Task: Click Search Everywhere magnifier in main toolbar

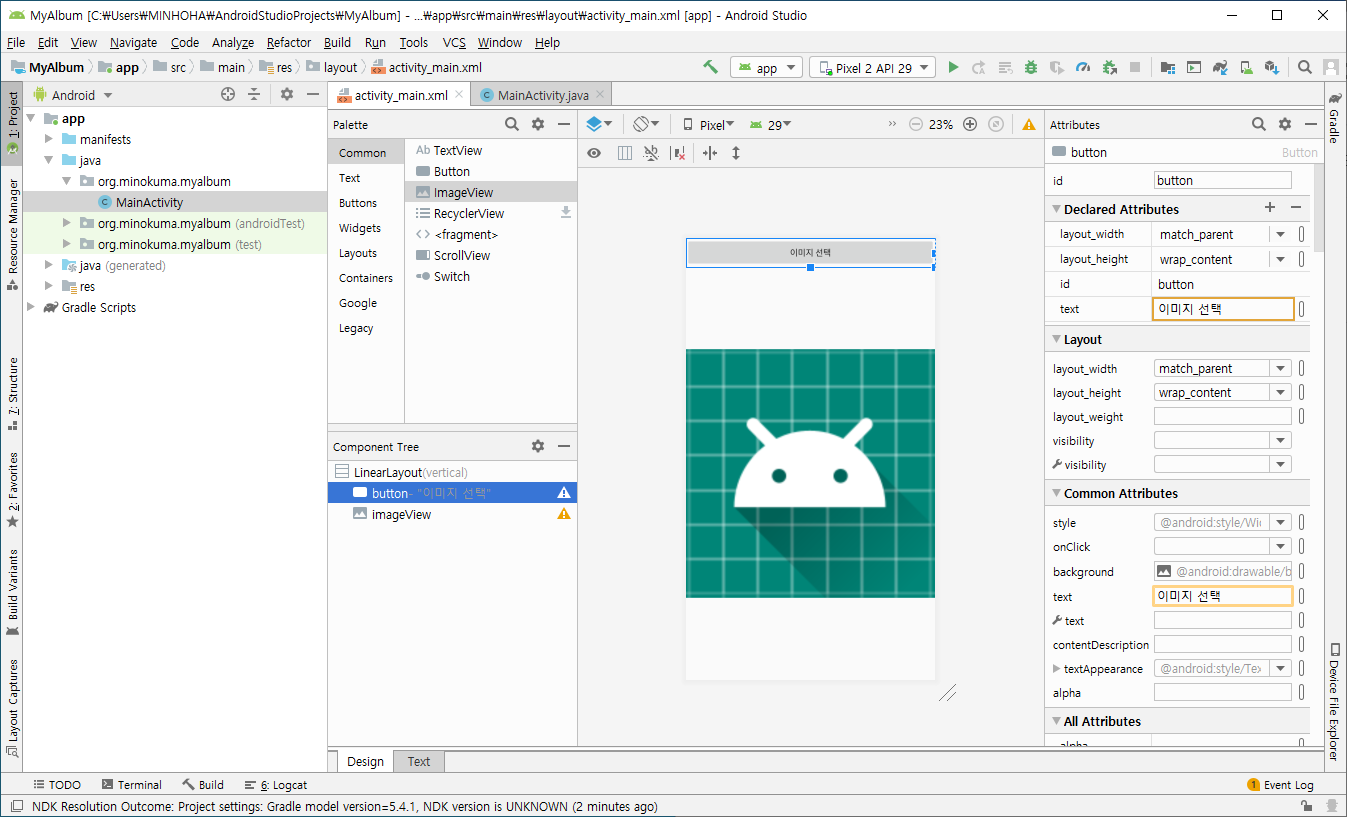Action: 1305,67
